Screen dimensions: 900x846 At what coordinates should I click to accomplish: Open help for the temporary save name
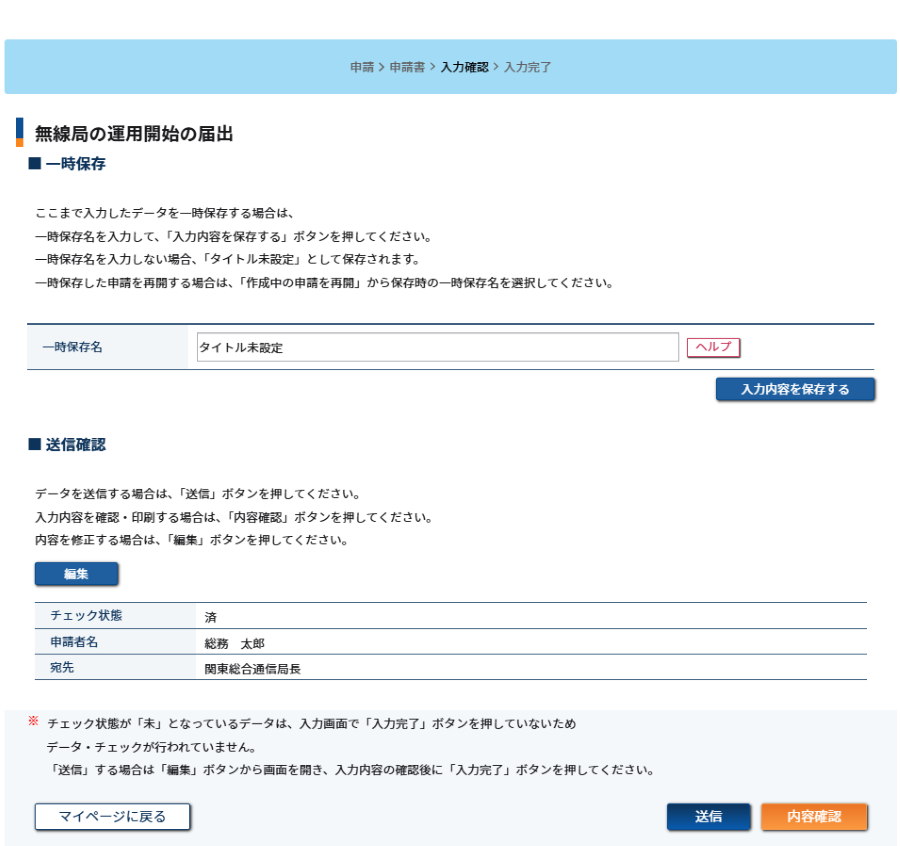(x=712, y=346)
